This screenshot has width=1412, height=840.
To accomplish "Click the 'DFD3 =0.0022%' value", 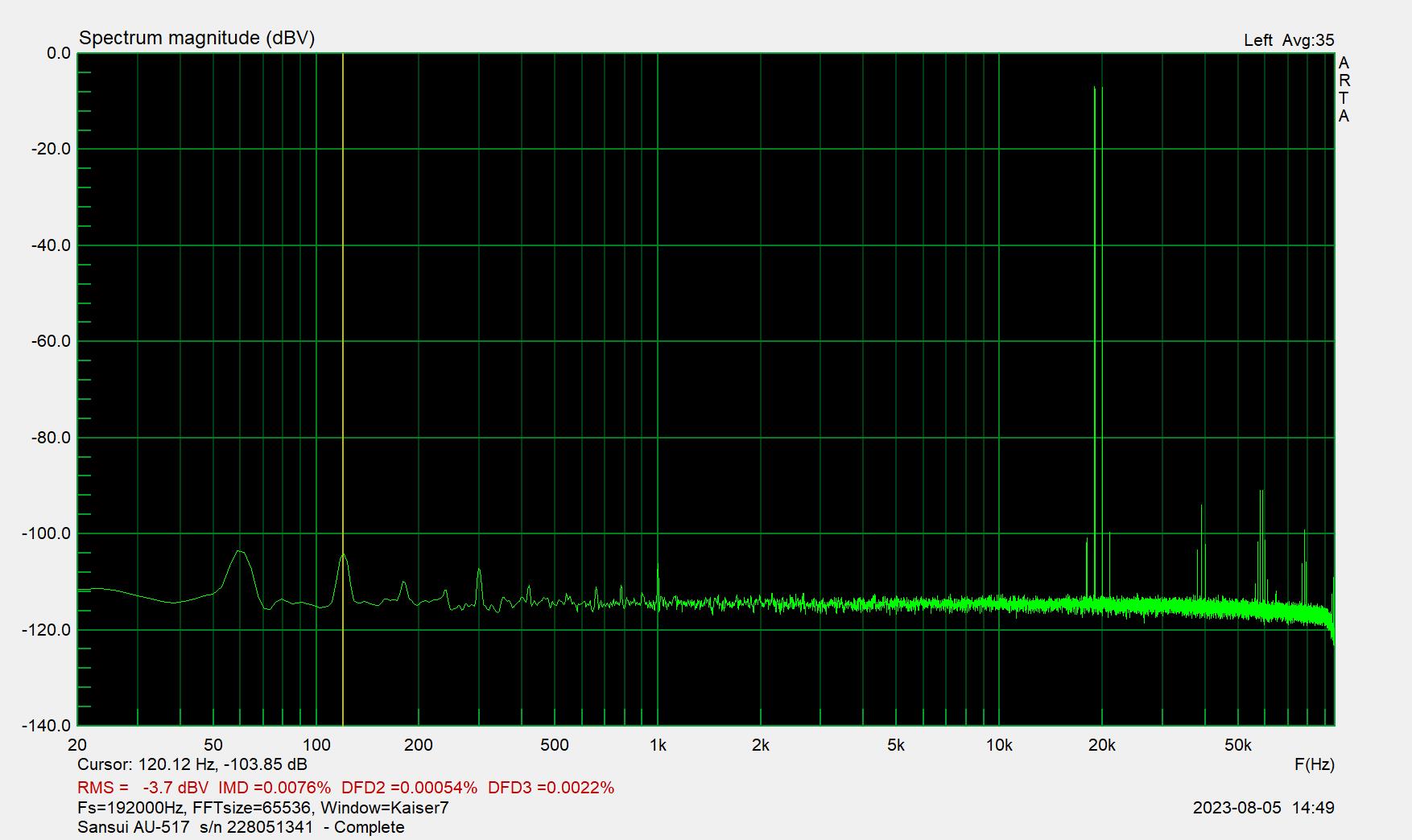I will pos(551,788).
